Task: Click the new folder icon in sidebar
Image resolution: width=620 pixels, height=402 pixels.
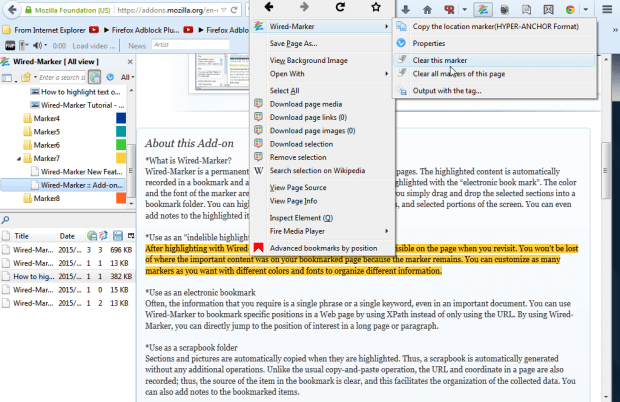Action: pyautogui.click(x=26, y=77)
